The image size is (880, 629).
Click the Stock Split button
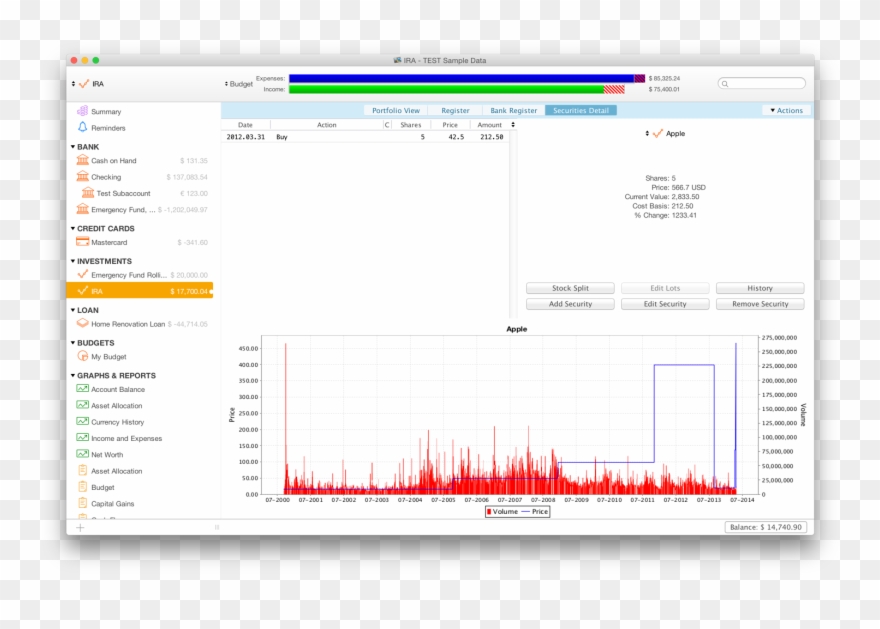click(x=570, y=288)
